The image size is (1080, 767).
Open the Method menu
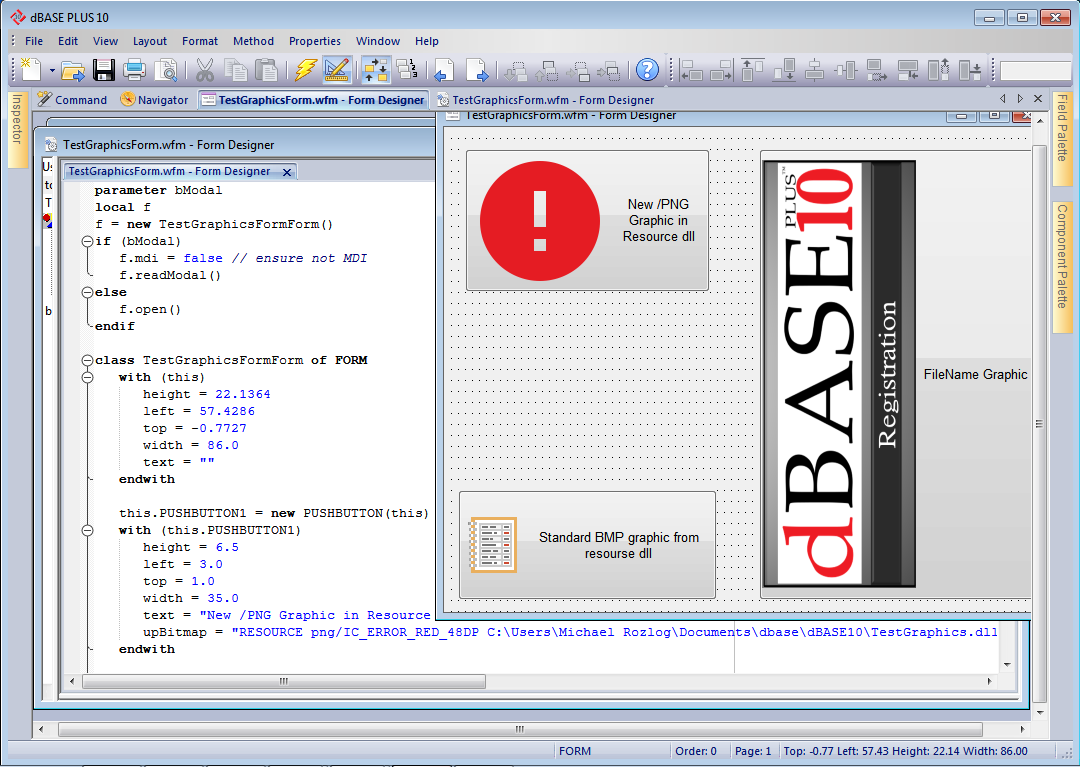253,41
